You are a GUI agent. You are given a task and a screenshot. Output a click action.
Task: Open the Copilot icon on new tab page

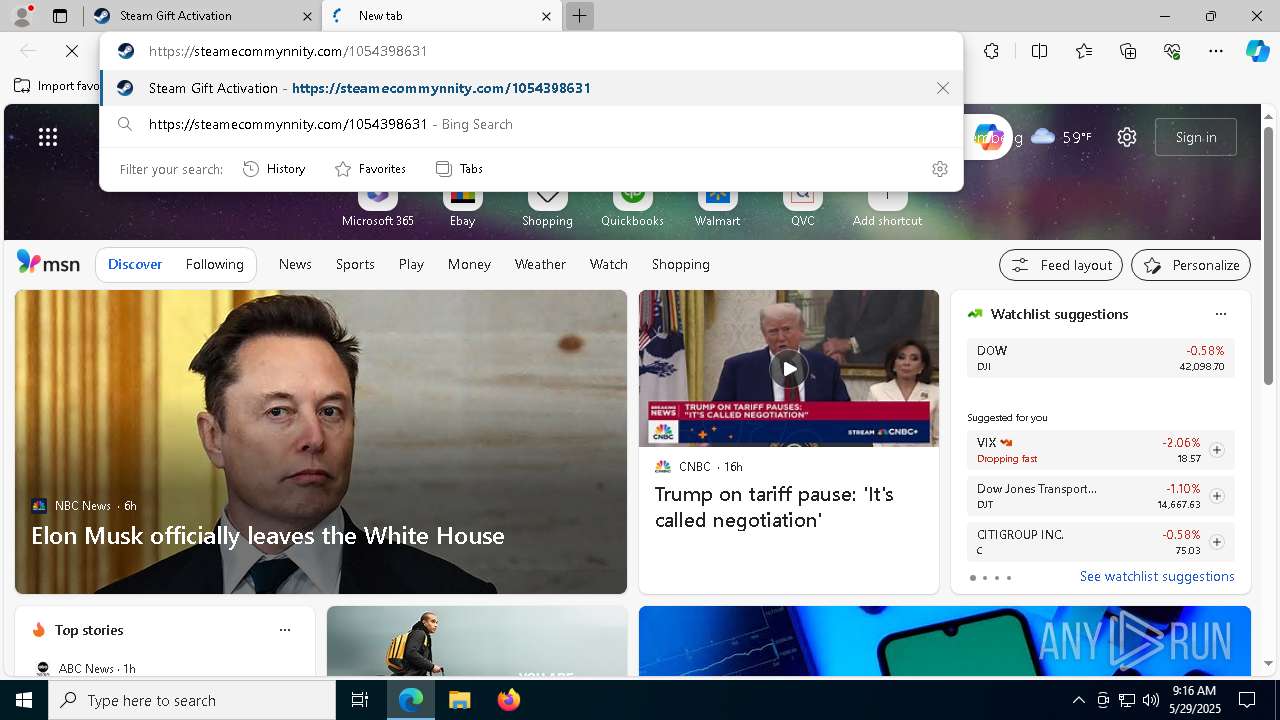[x=987, y=137]
